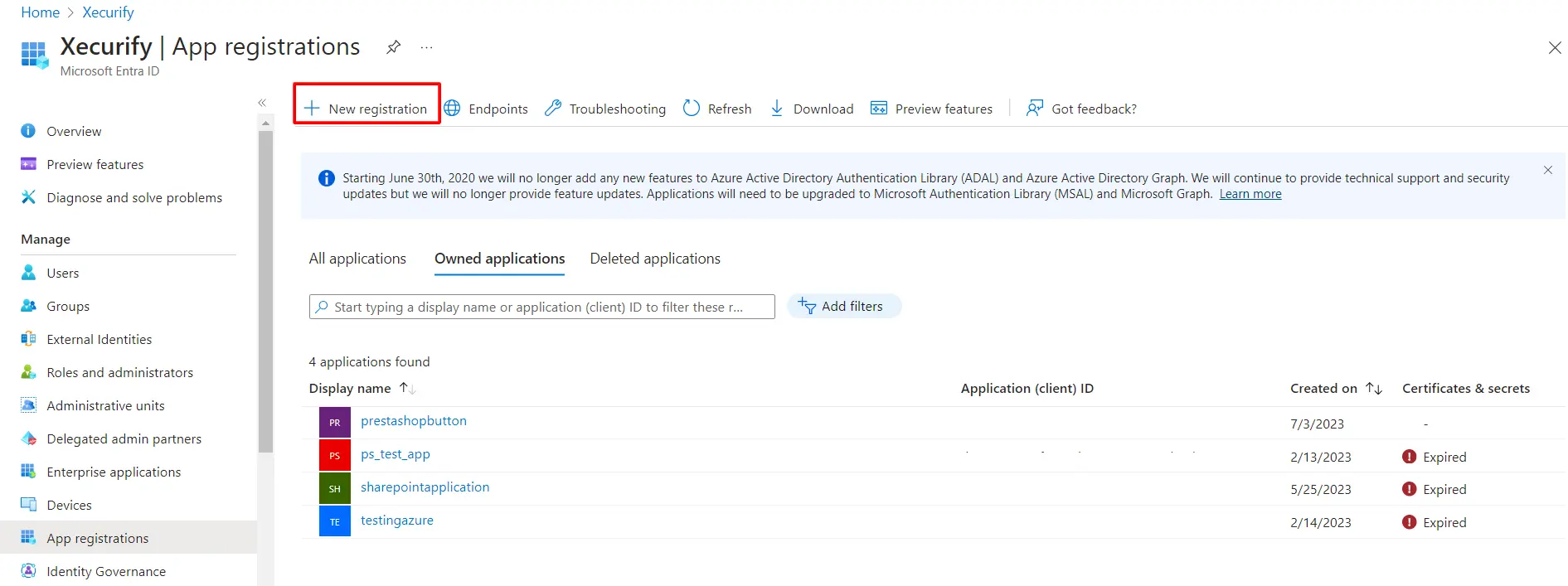Switch to All applications tab
The height and width of the screenshot is (586, 1568).
click(357, 259)
